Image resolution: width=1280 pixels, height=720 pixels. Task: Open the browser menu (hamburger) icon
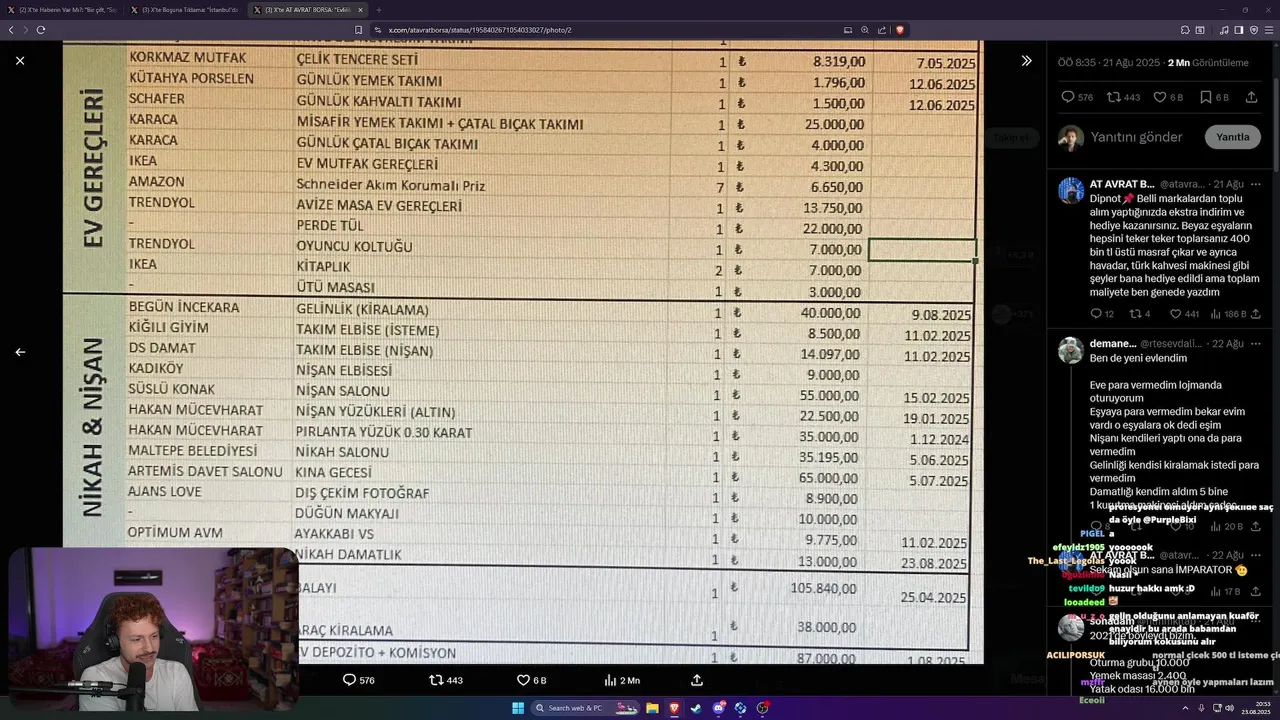click(x=1267, y=30)
